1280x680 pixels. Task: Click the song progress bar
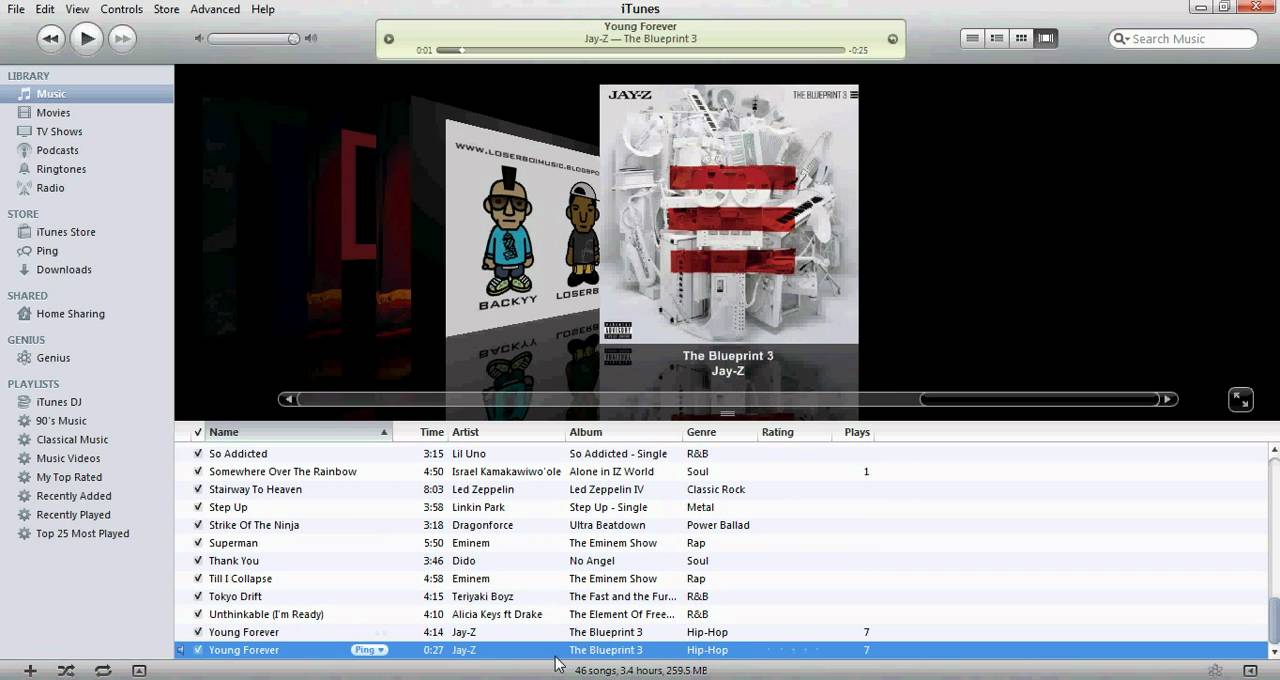coord(640,50)
